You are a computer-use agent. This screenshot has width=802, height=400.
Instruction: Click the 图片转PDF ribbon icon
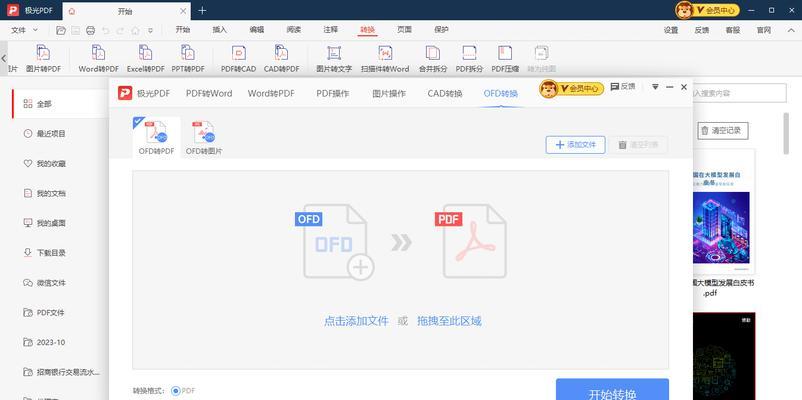(43, 59)
